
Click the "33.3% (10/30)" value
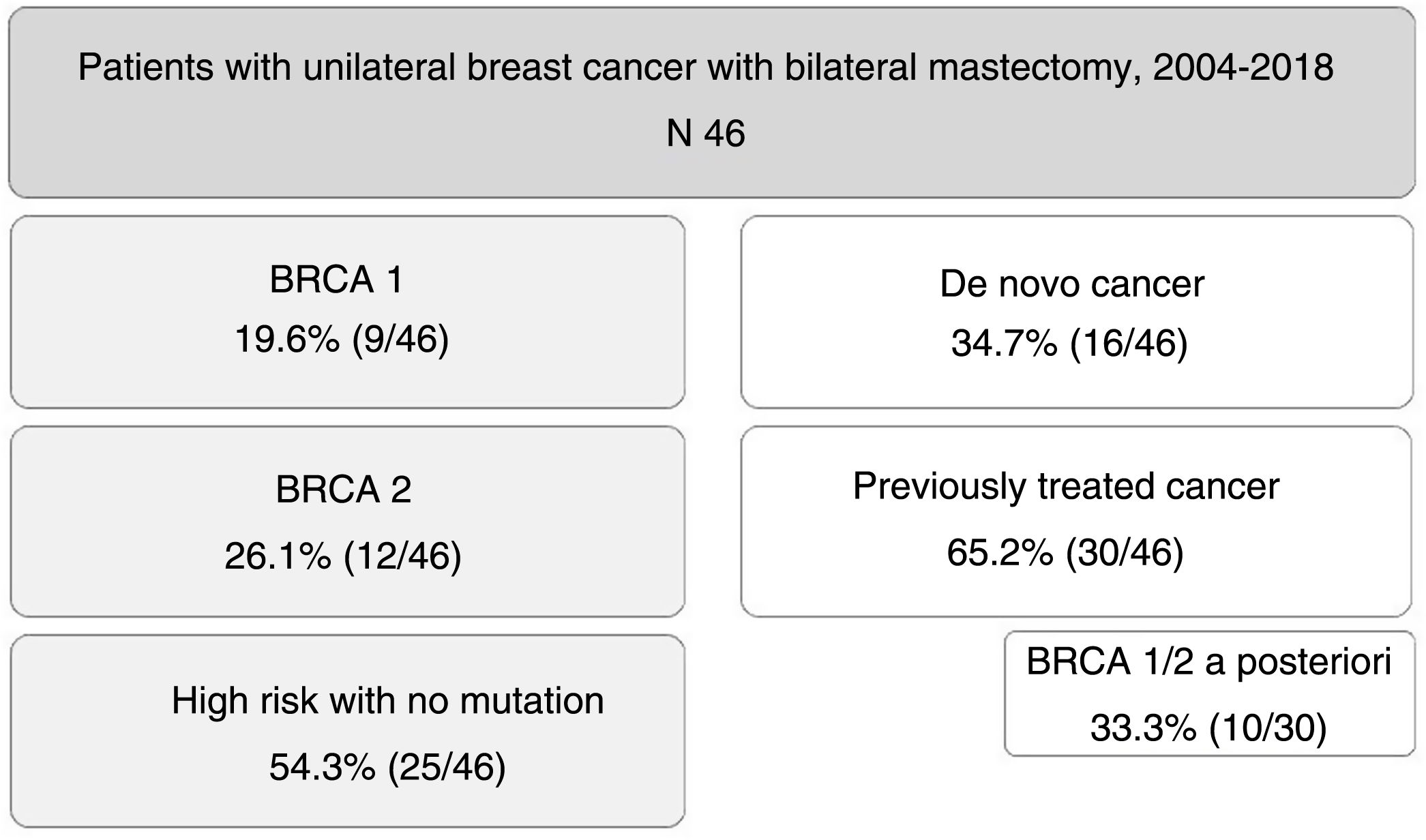pos(1208,727)
